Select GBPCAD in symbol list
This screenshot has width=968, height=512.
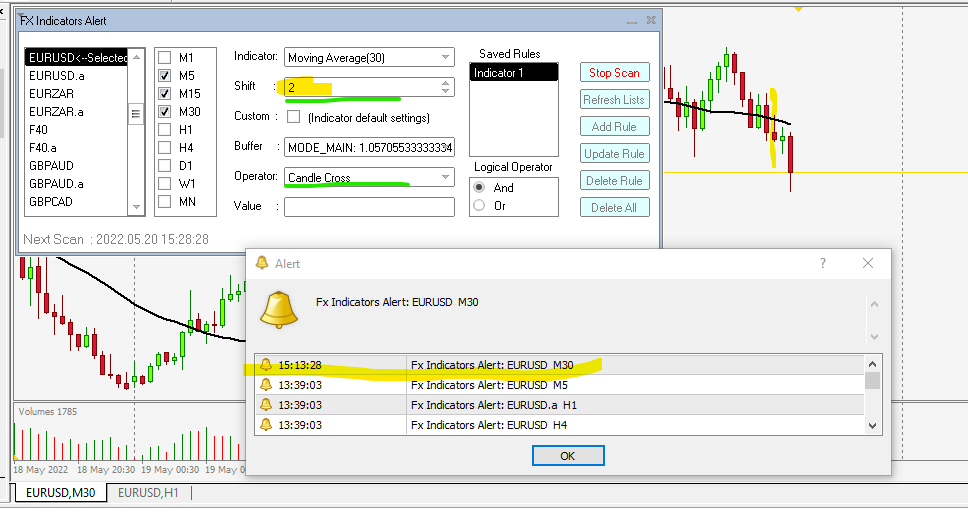(x=77, y=201)
